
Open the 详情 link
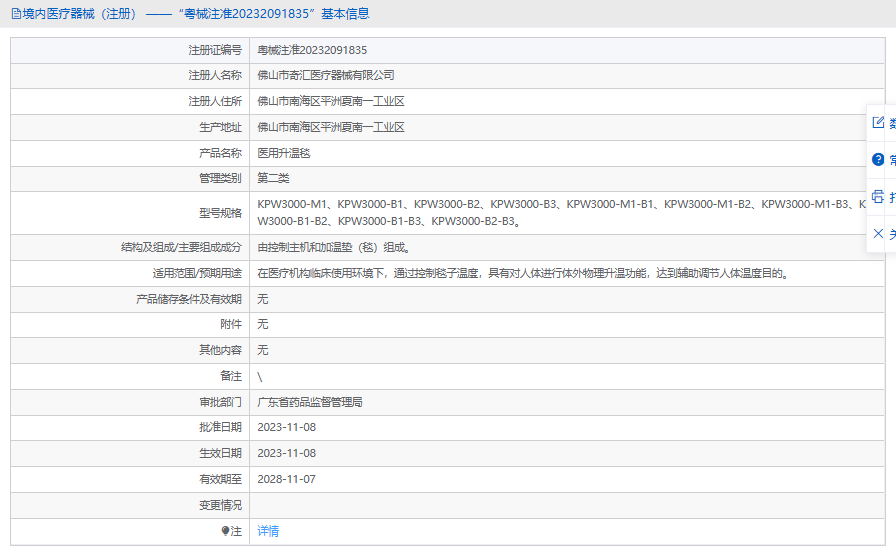tap(268, 531)
